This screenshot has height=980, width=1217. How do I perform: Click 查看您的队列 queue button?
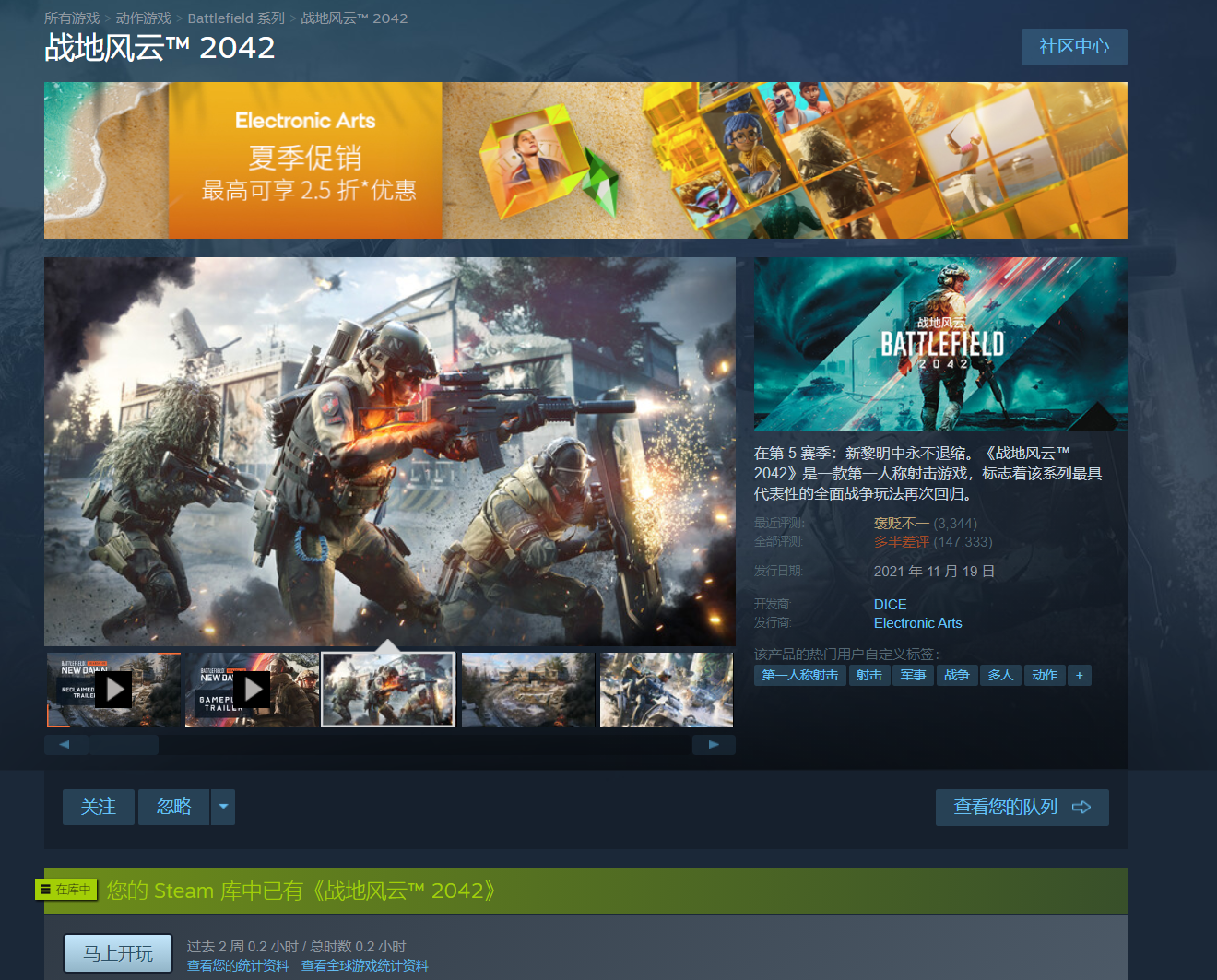click(1022, 808)
